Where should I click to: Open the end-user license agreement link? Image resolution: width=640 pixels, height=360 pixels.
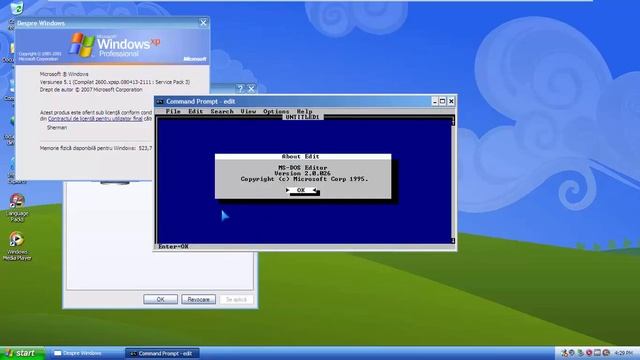pos(95,119)
